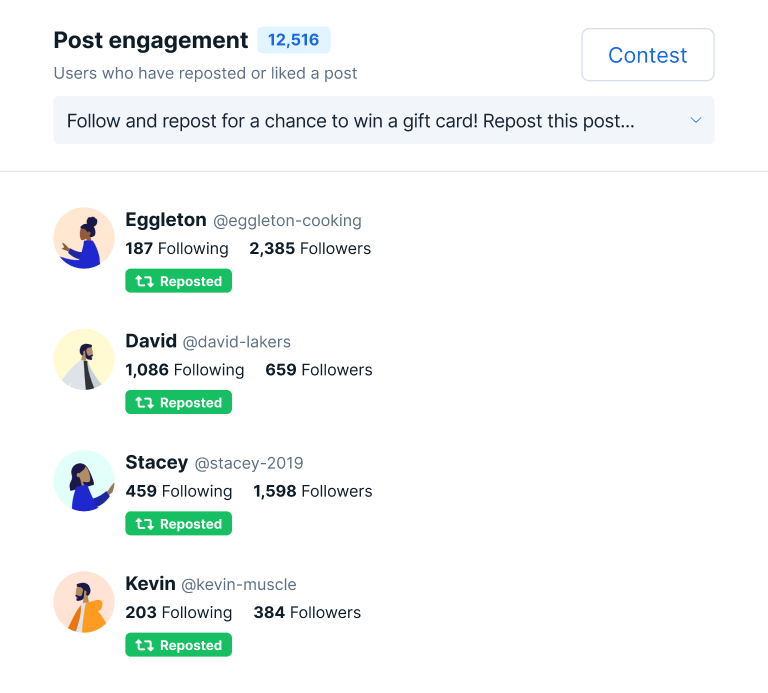This screenshot has width=768, height=693.
Task: Open the @kevin-muscle handle link
Action: click(239, 585)
